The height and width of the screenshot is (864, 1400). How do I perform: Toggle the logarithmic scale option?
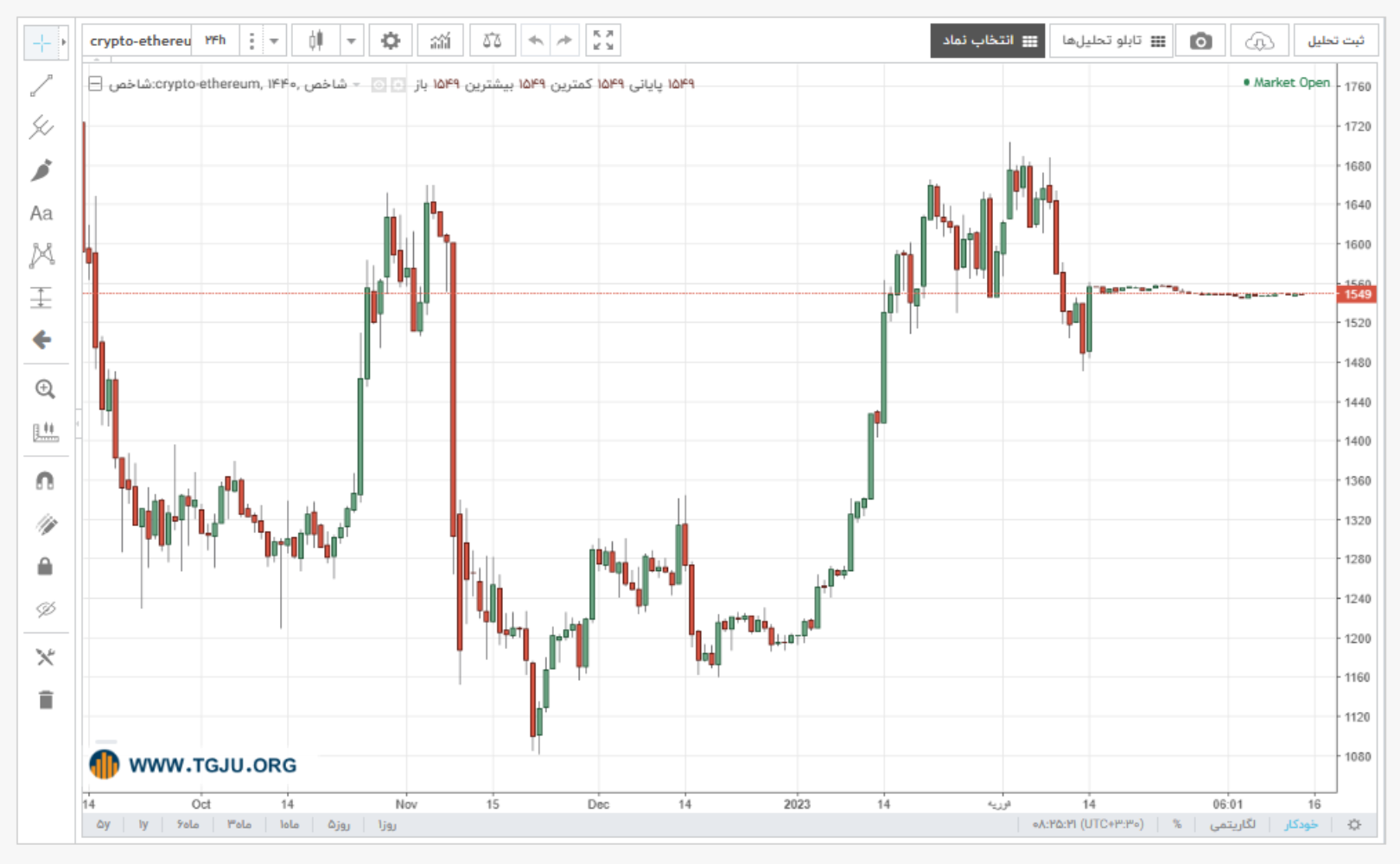pos(1231,824)
